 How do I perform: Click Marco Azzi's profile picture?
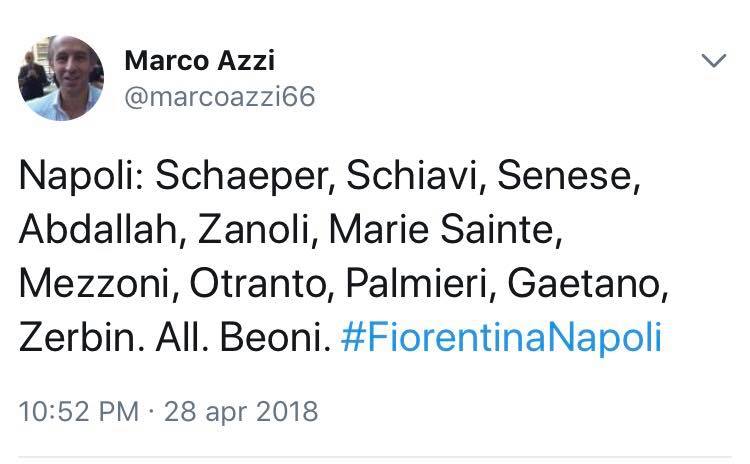(61, 78)
